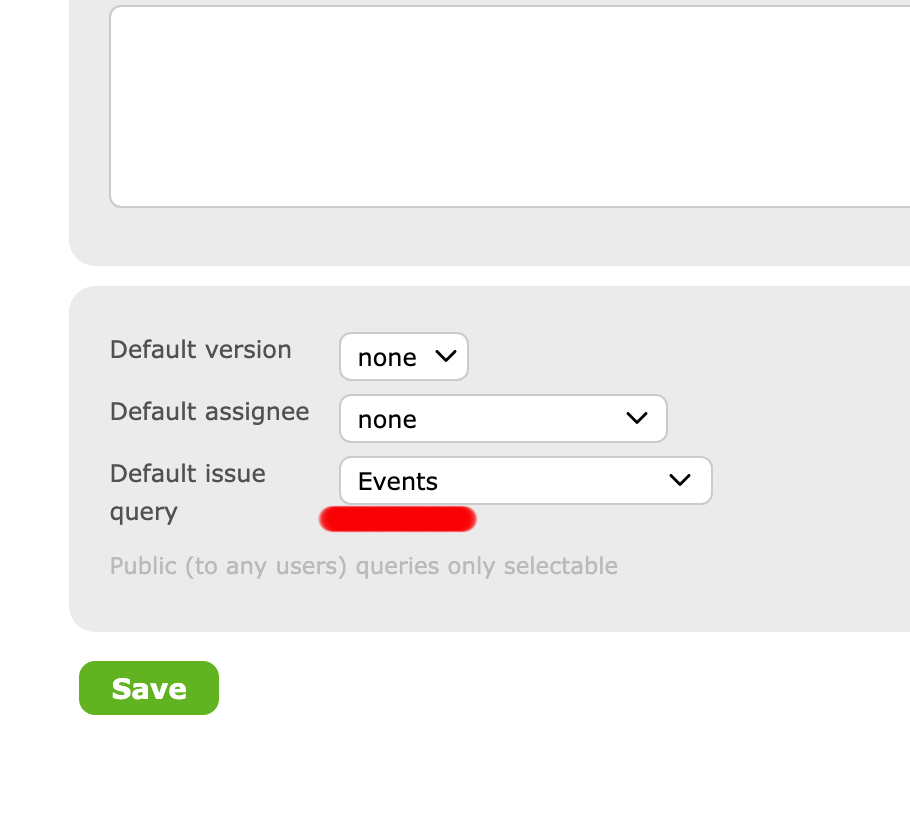This screenshot has width=910, height=836.
Task: Click the Default issue query label
Action: click(187, 492)
